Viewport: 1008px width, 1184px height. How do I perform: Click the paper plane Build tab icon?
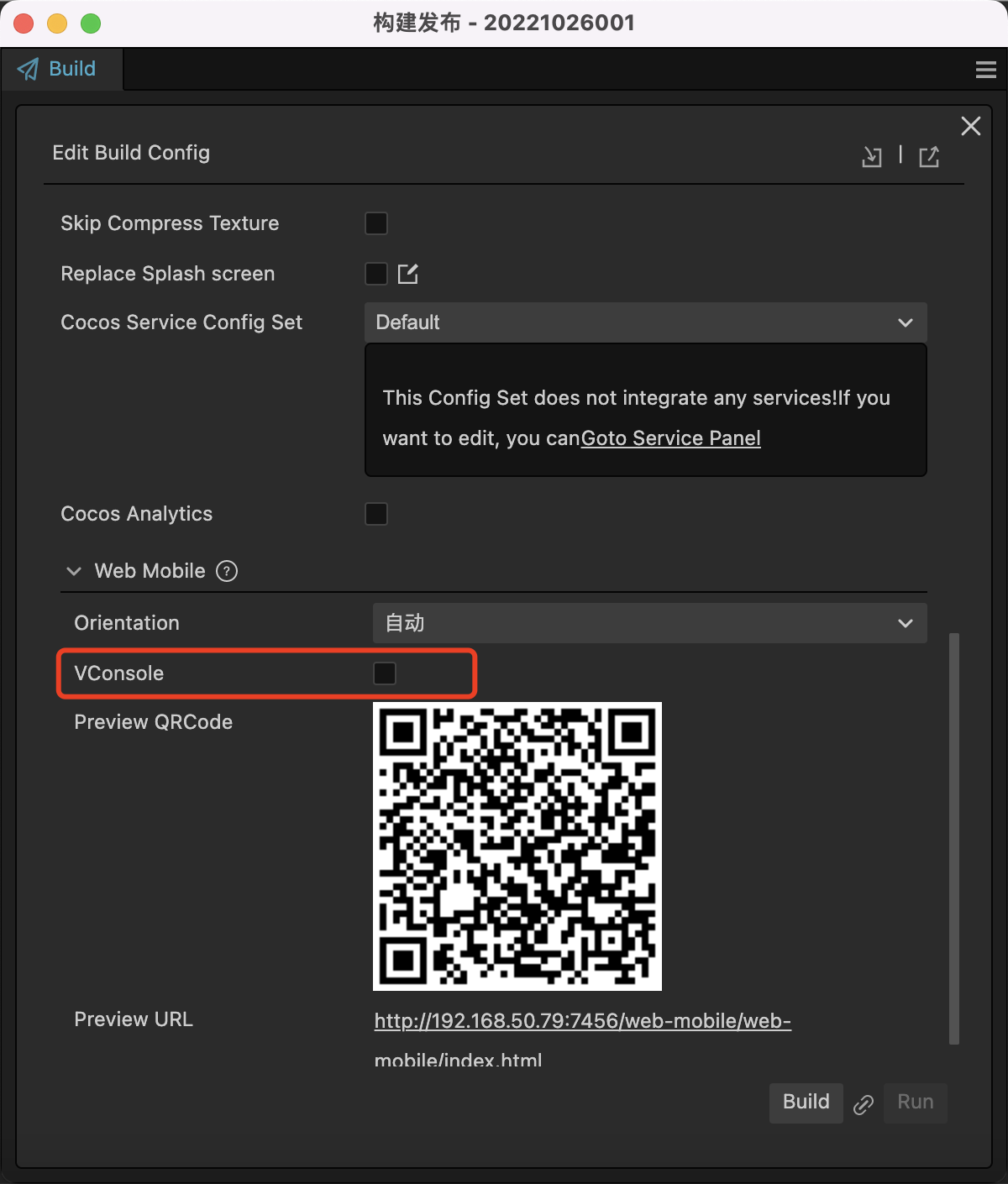click(x=29, y=69)
